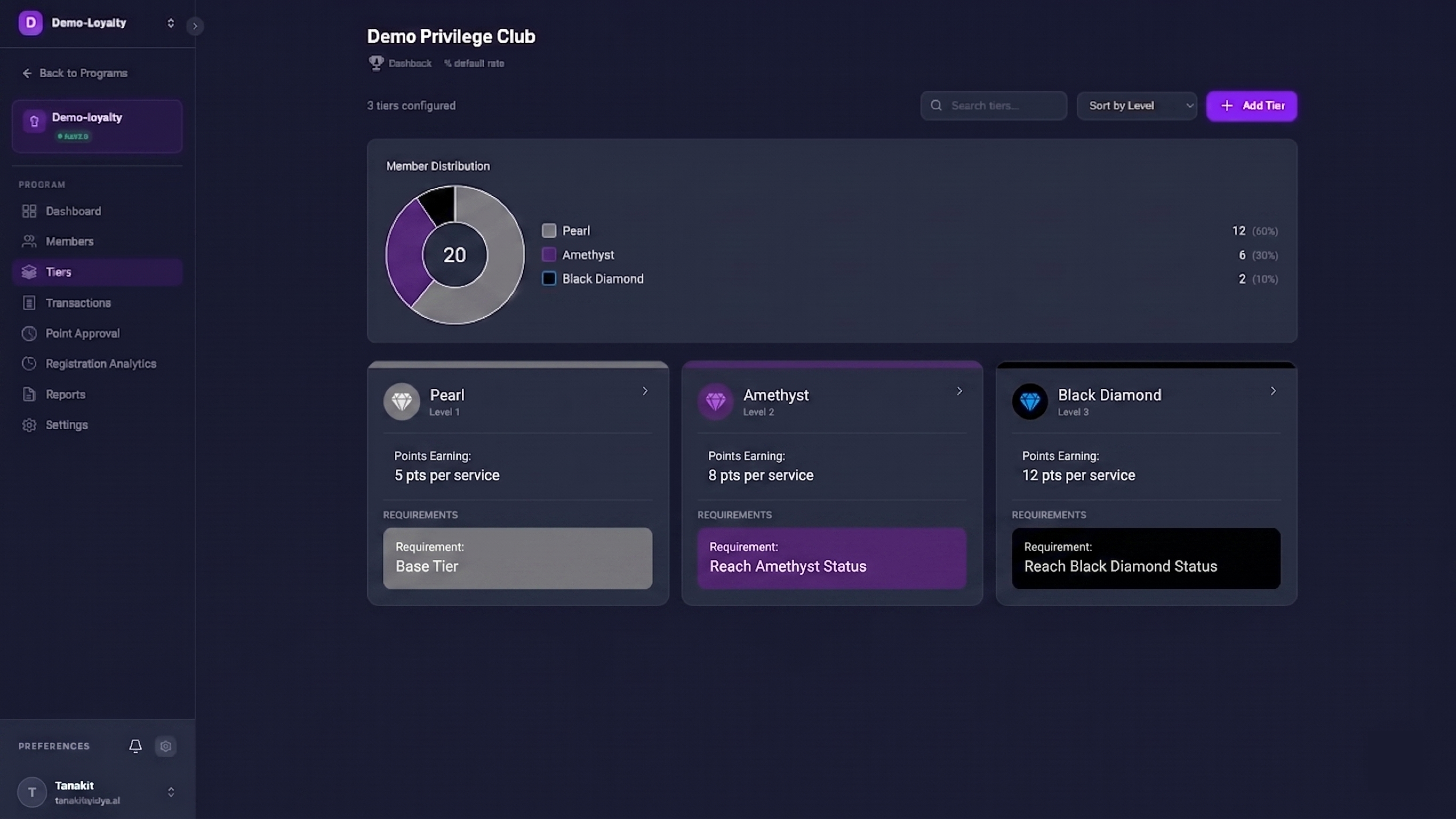
Task: Collapse the sidebar with the chevron button
Action: 194,26
